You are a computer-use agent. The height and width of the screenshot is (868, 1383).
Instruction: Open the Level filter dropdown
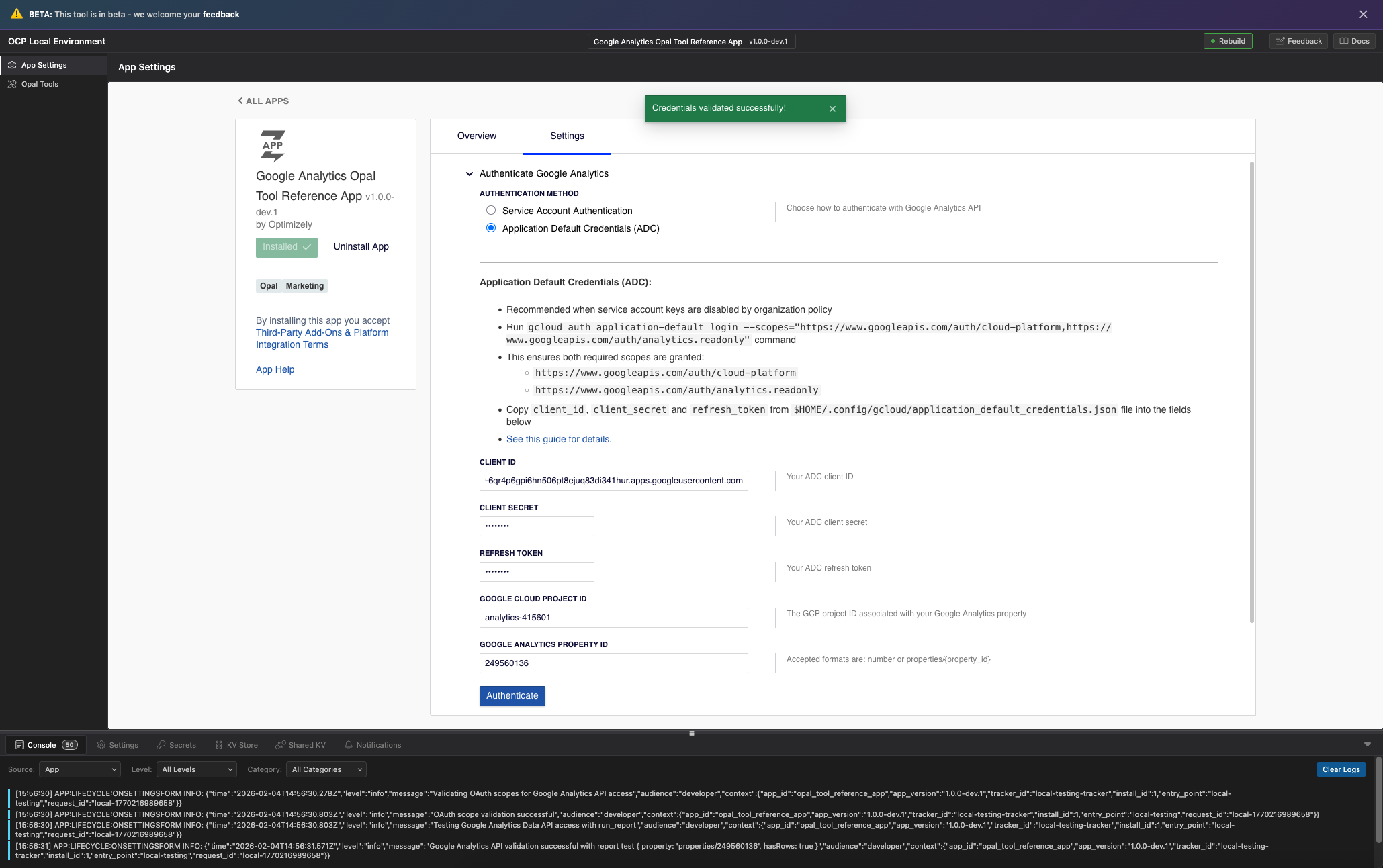point(197,769)
